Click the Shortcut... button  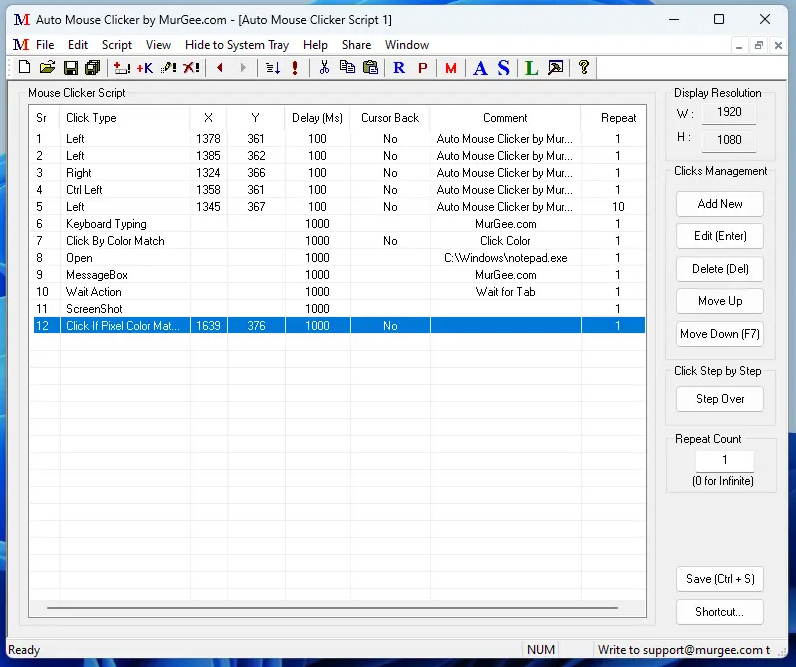point(720,612)
